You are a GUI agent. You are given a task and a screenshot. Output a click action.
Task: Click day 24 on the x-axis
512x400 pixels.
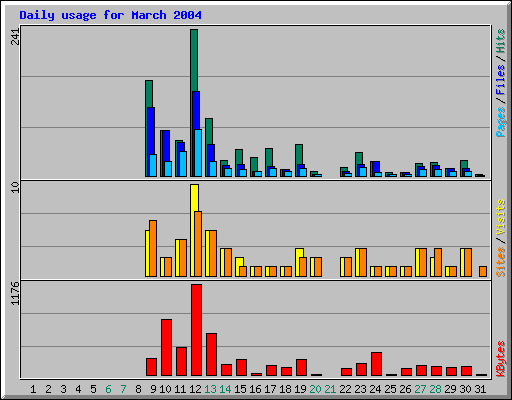pyautogui.click(x=375, y=389)
